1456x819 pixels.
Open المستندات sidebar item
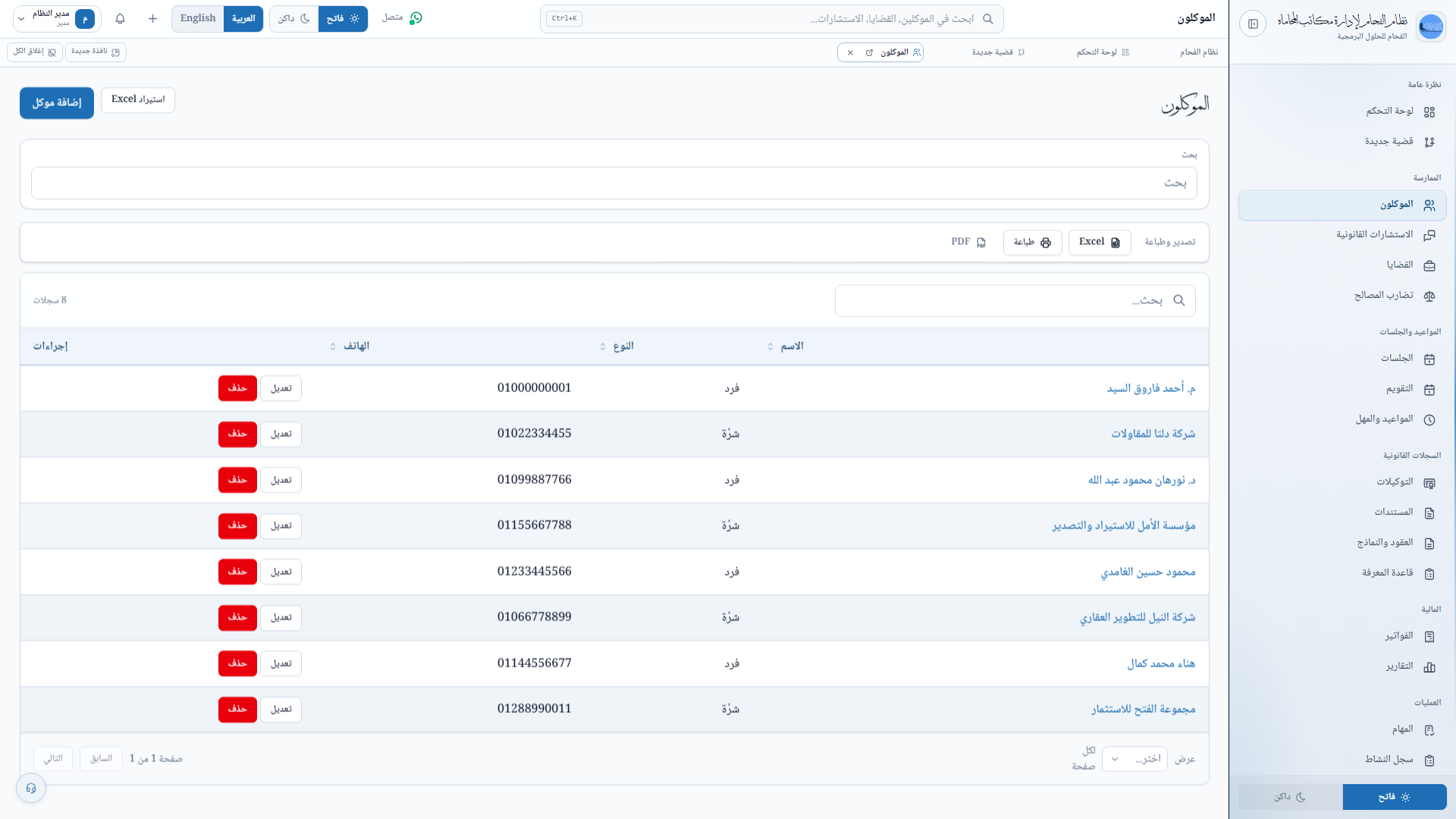[1342, 513]
